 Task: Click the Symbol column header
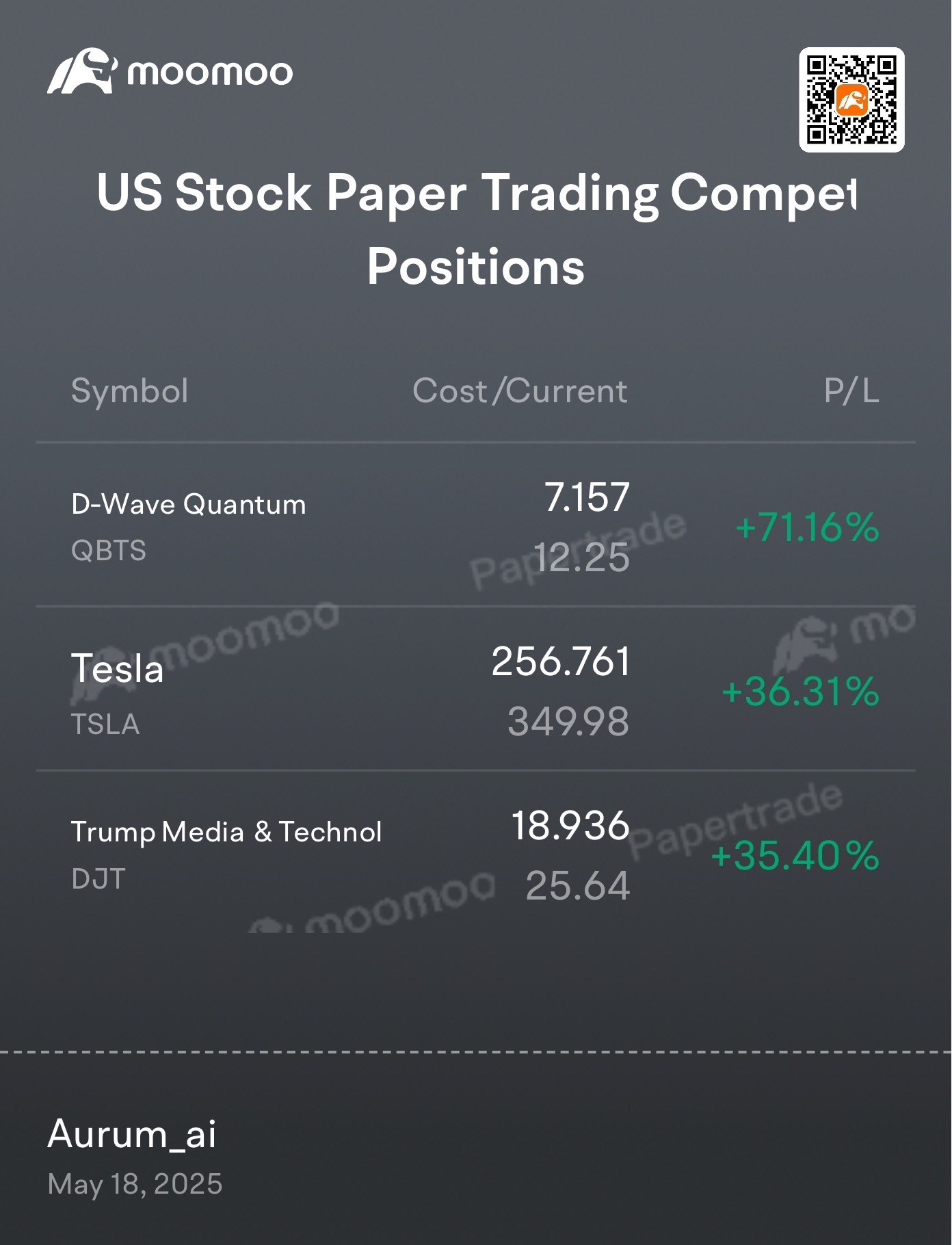[129, 391]
